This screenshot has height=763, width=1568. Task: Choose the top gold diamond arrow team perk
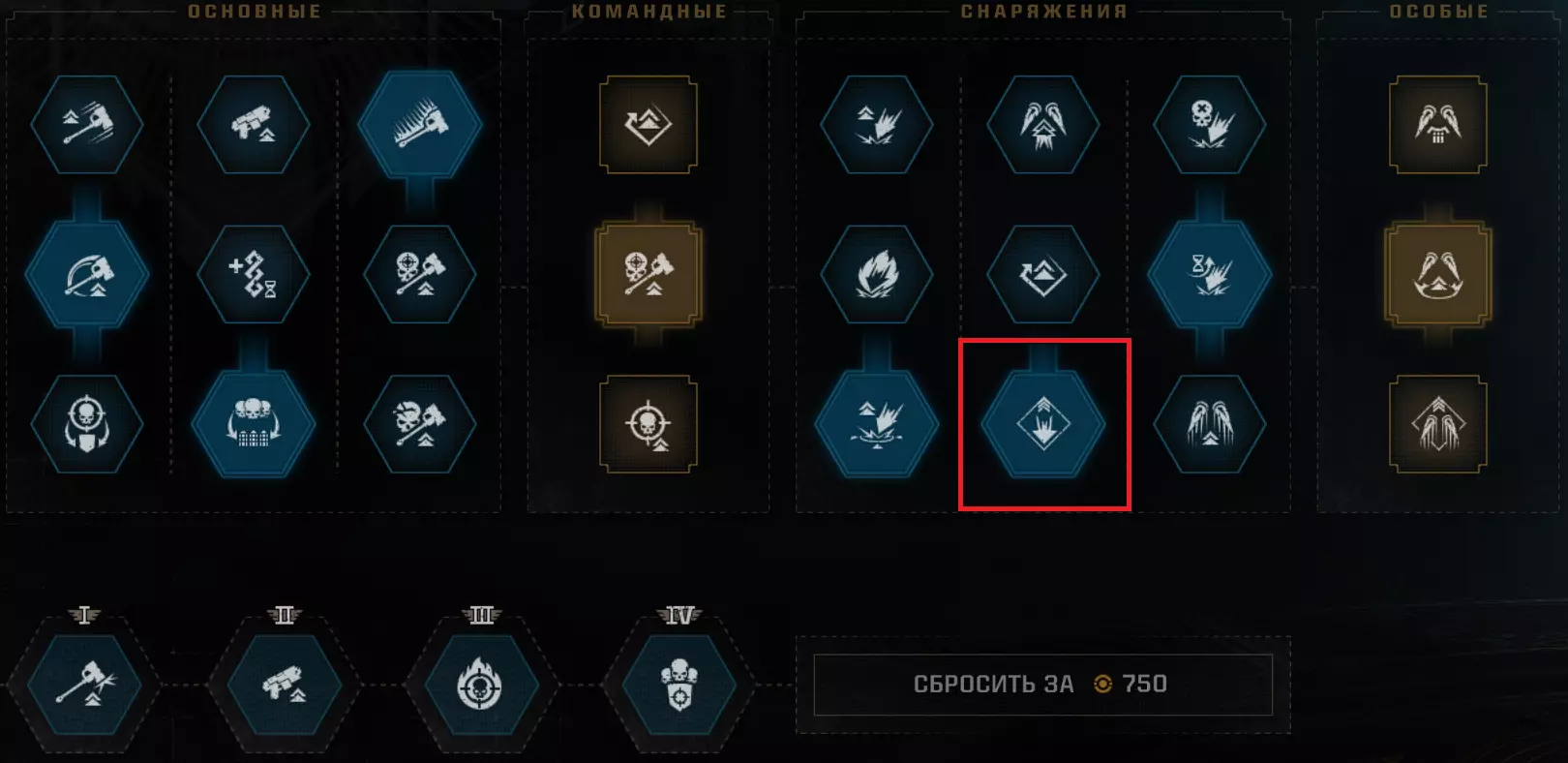click(x=648, y=124)
